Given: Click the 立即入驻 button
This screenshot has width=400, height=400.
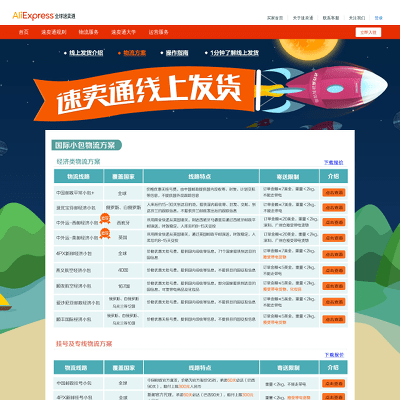Looking at the screenshot, I should point(368,32).
